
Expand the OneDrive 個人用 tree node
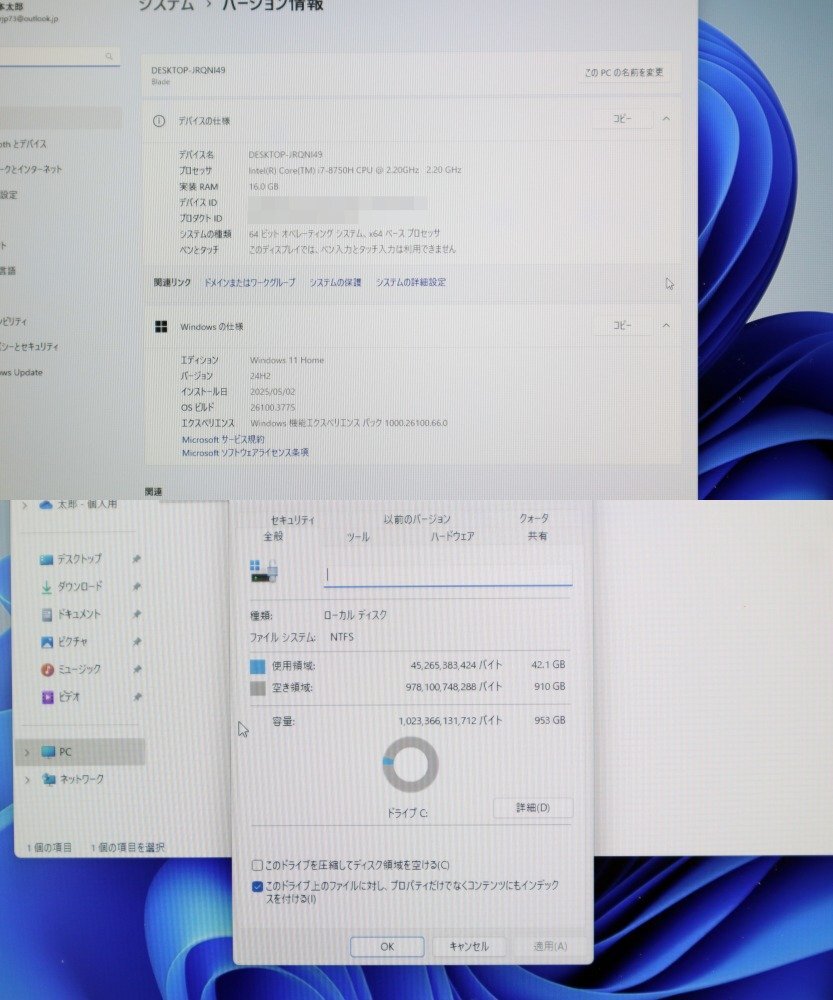tap(25, 505)
